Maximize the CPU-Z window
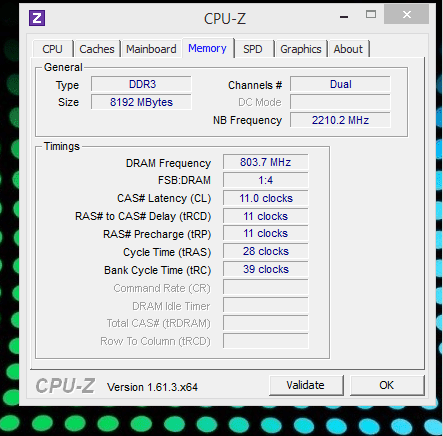Image resolution: width=443 pixels, height=436 pixels. pos(371,15)
